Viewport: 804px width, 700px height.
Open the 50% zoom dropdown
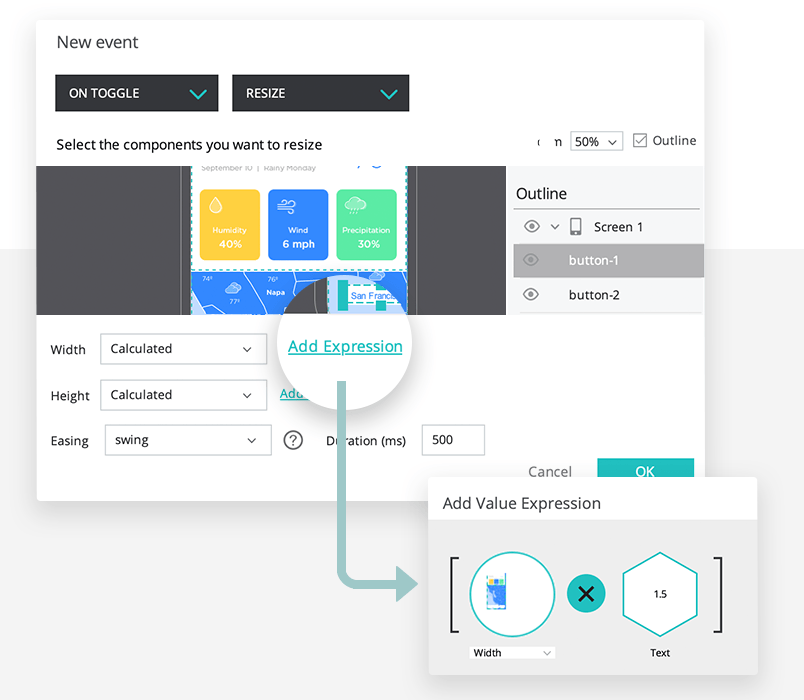click(x=596, y=141)
